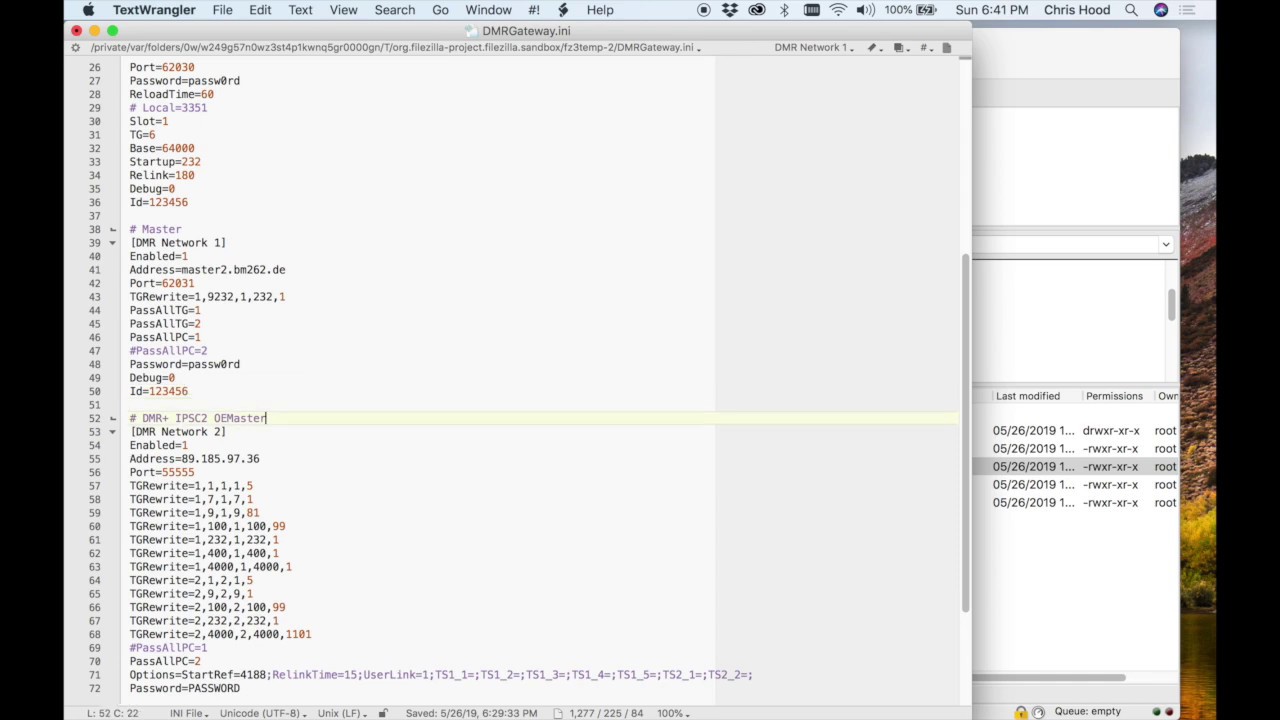This screenshot has height=720, width=1280.
Task: Click the cursor position L: 52 C: 22
Action: (112, 713)
